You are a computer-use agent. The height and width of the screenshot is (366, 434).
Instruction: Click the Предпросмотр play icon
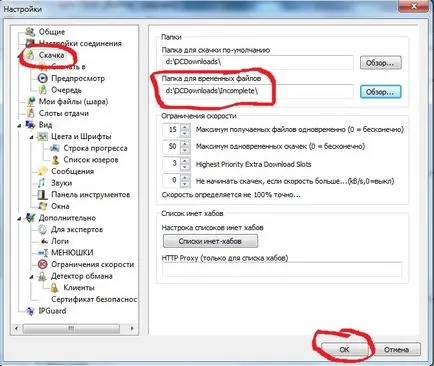43,78
